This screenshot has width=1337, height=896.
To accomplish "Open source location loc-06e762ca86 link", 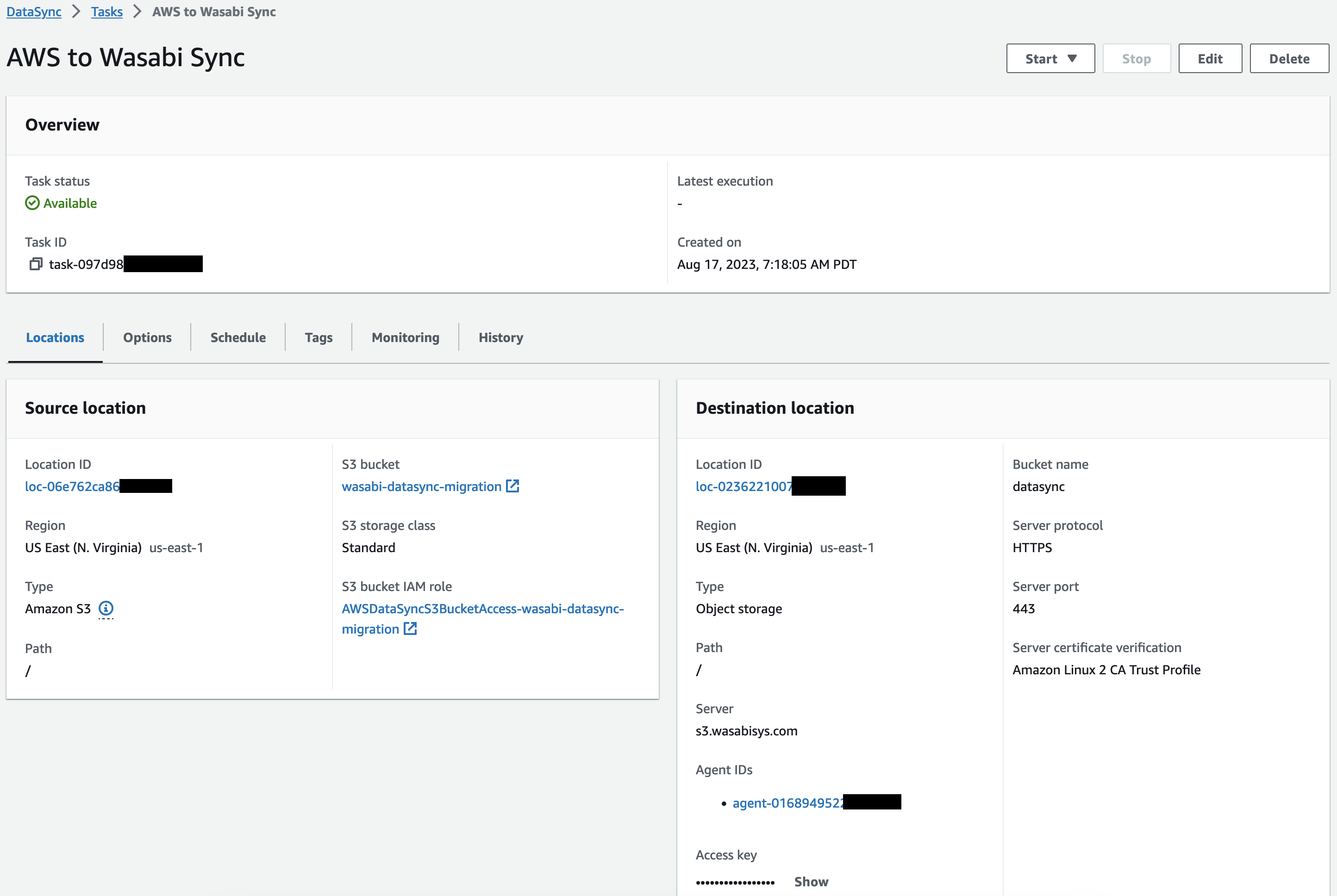I will [72, 486].
